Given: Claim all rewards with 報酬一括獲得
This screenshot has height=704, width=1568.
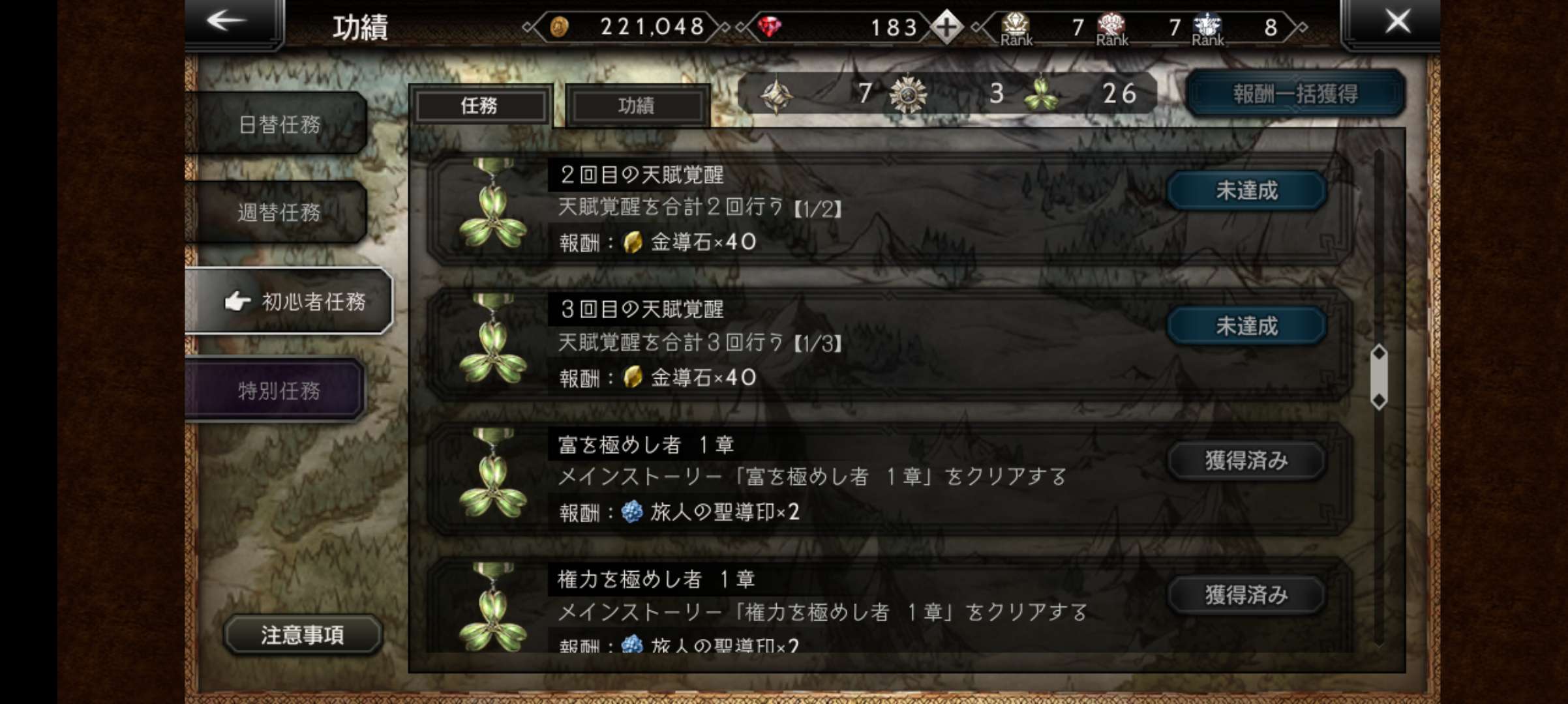Looking at the screenshot, I should (x=1295, y=94).
